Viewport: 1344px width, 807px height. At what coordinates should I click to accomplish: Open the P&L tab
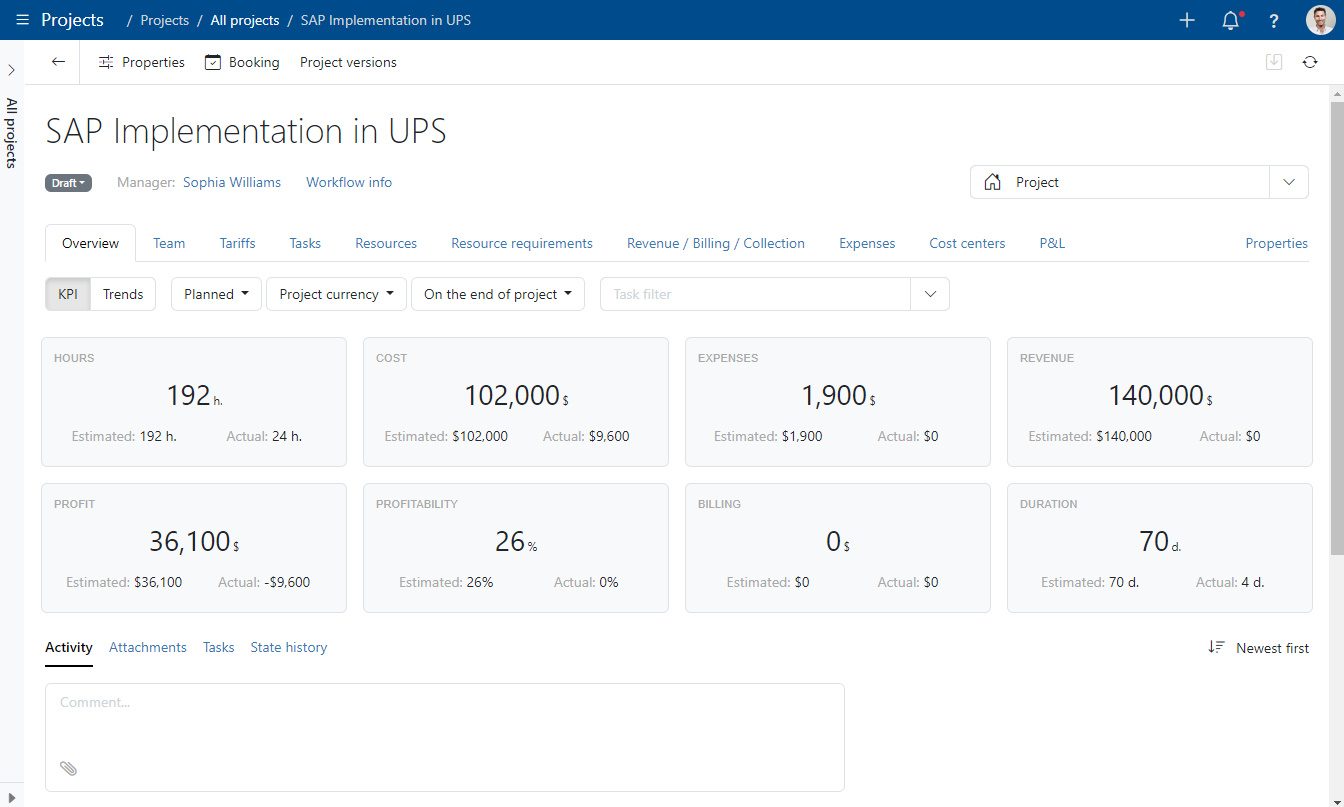(1052, 243)
